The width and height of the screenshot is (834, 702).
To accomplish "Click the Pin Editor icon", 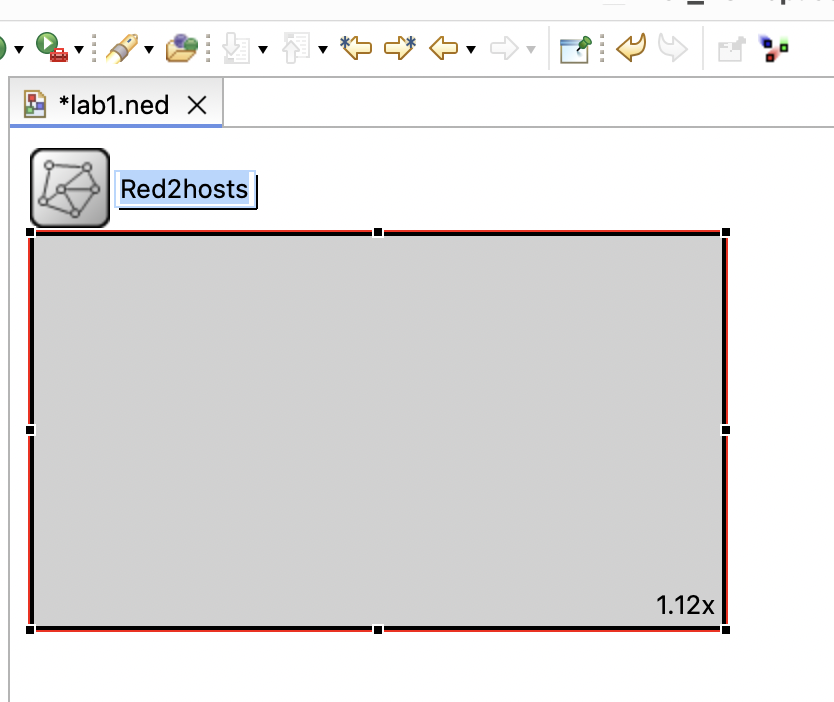I will pyautogui.click(x=576, y=49).
